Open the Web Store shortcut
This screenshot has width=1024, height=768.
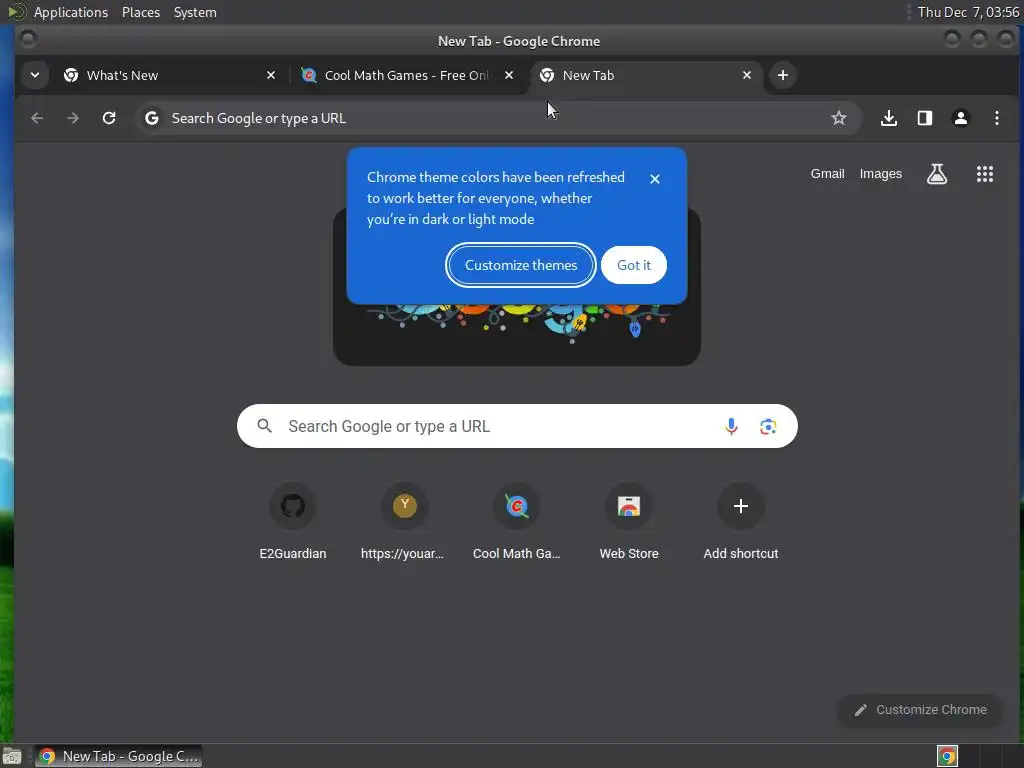[x=629, y=522]
